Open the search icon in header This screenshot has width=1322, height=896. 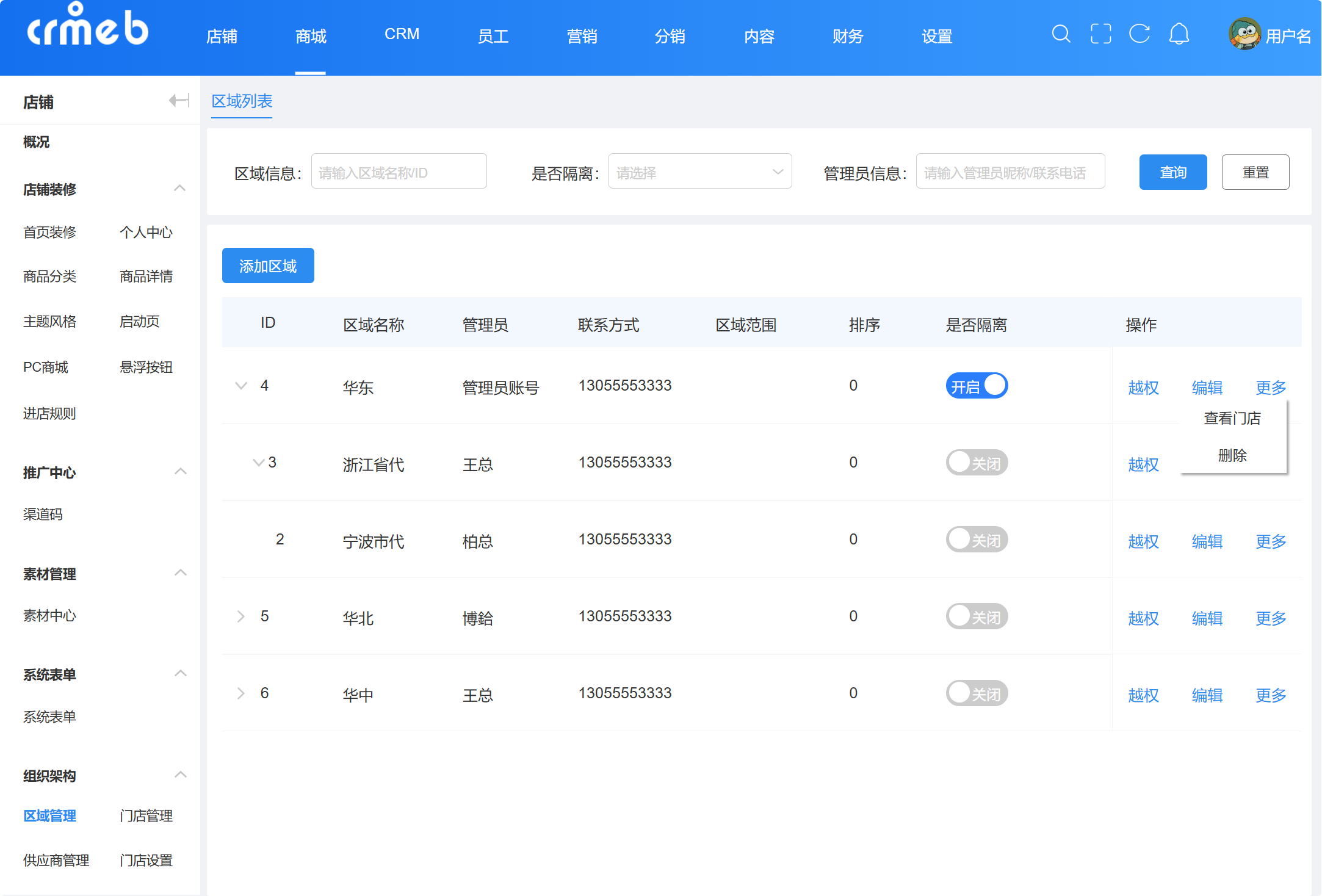point(1061,34)
